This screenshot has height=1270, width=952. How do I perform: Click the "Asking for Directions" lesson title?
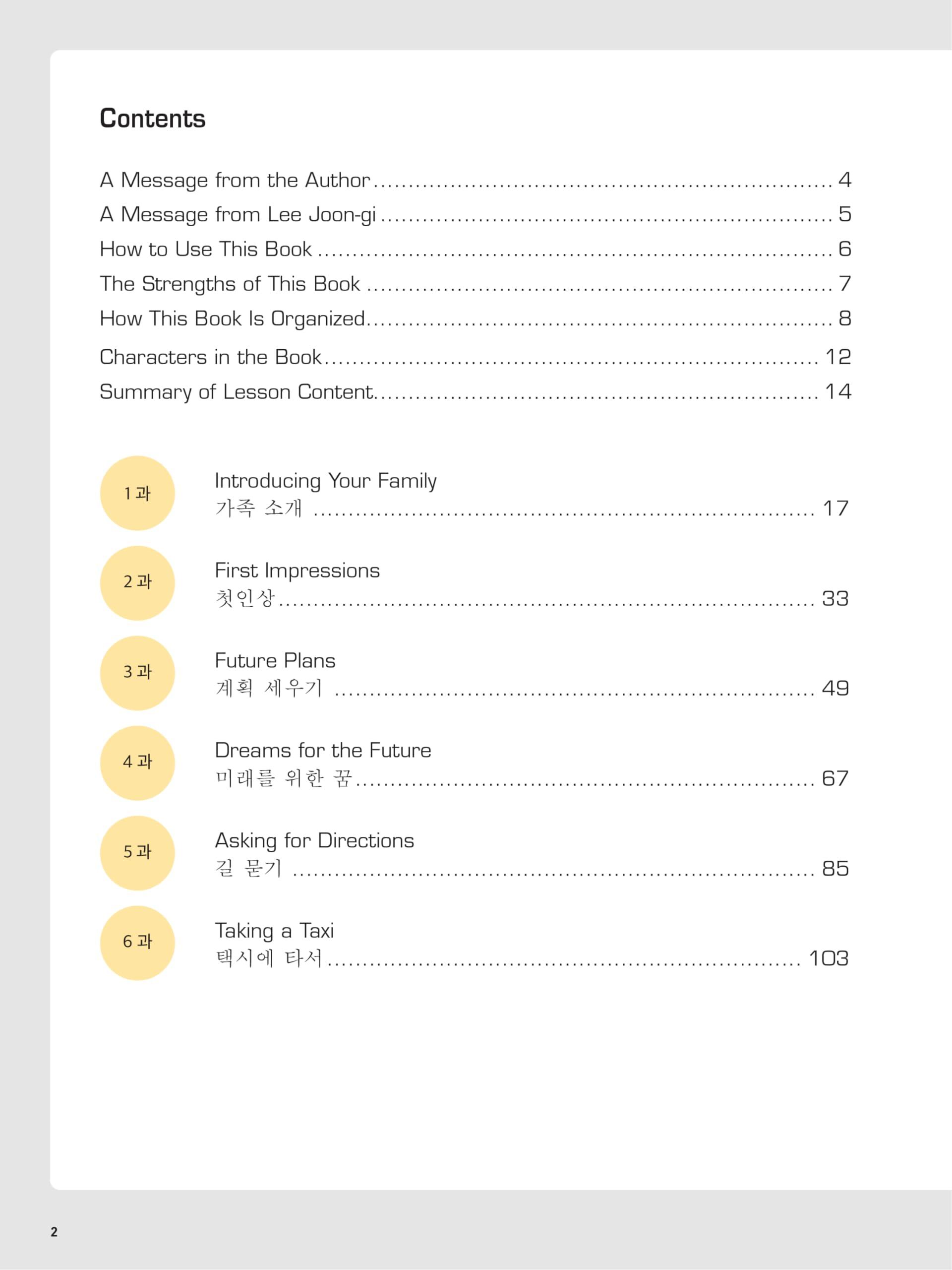click(314, 840)
